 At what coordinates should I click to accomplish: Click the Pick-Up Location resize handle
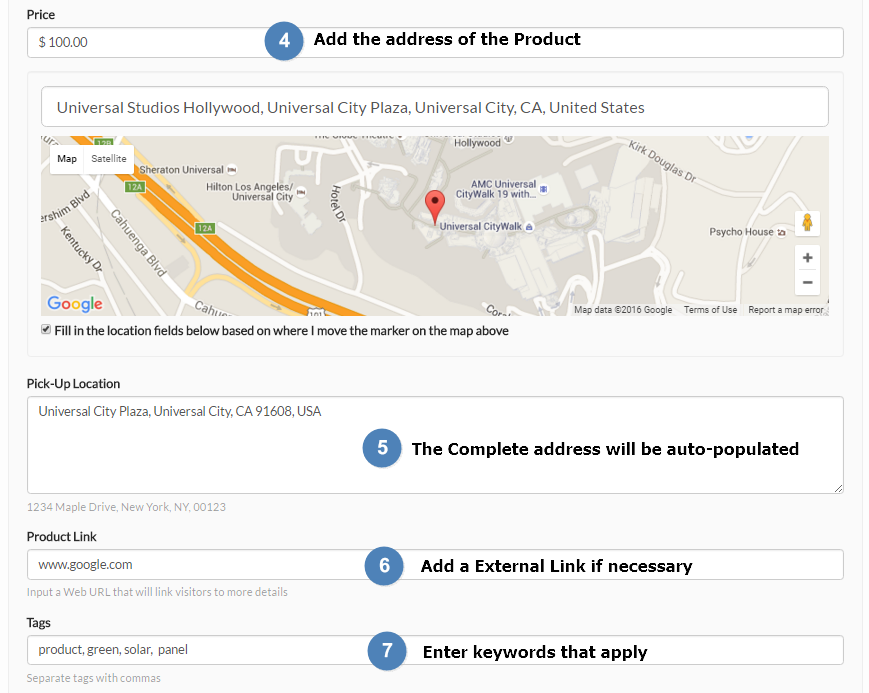839,488
